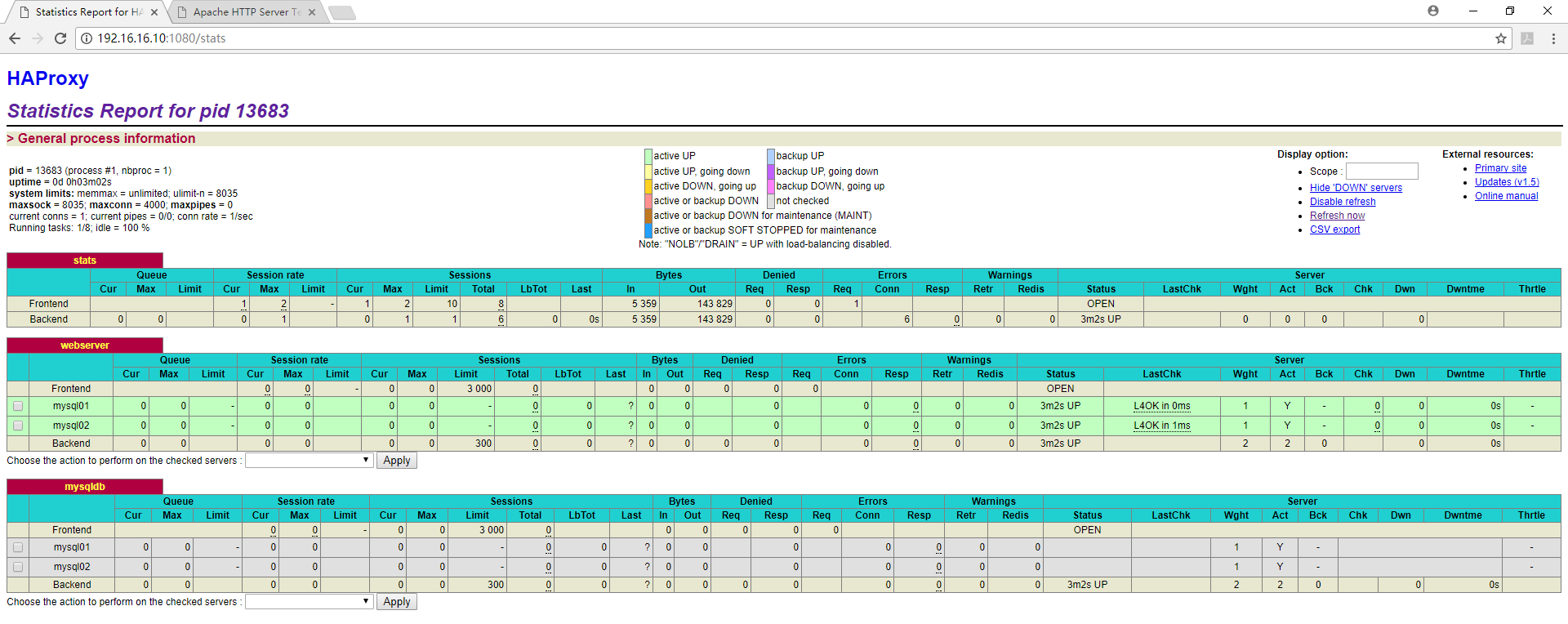Open a new browser tab
The image size is (1568, 624).
pos(342,12)
